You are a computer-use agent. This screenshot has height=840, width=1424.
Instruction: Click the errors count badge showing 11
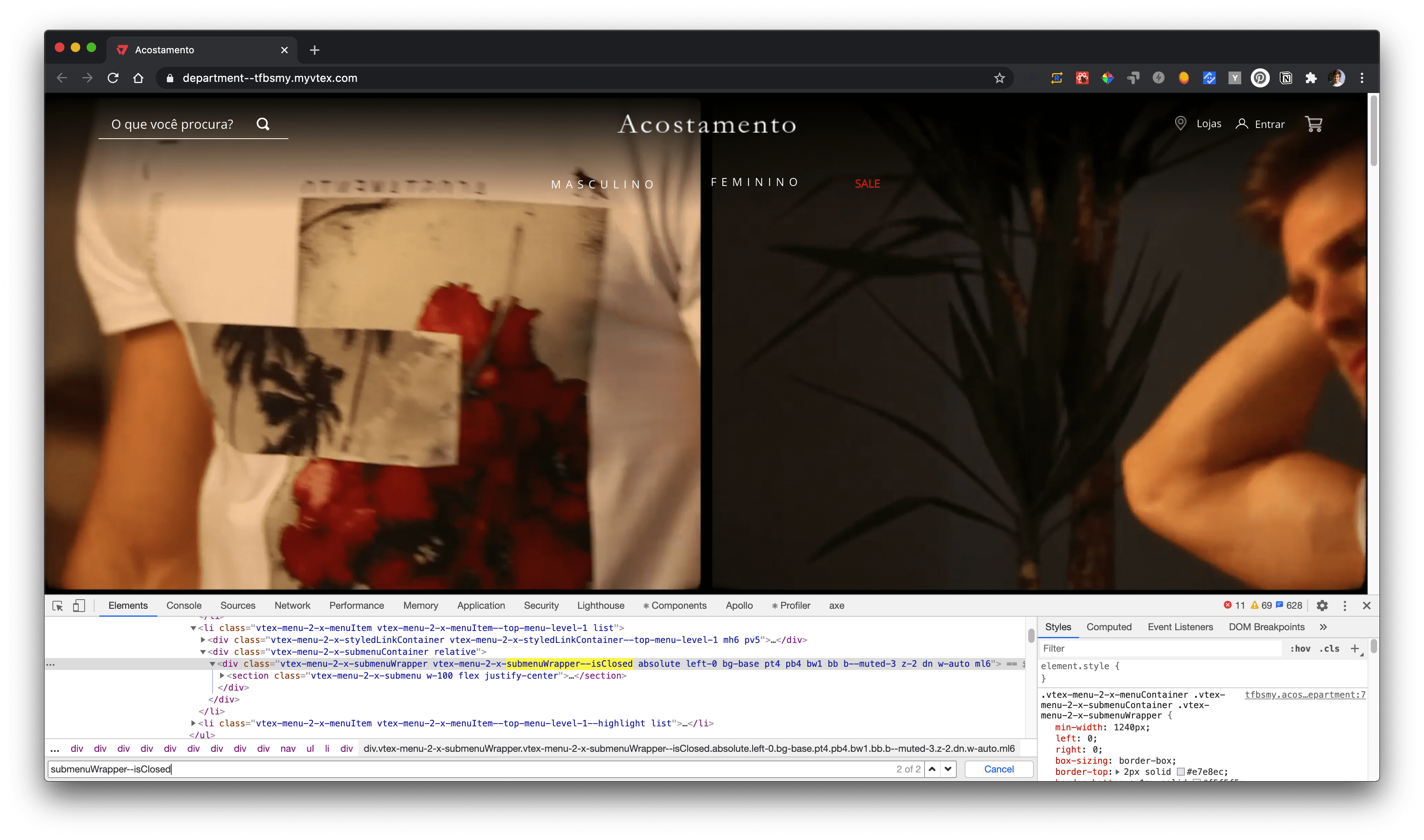[1234, 606]
